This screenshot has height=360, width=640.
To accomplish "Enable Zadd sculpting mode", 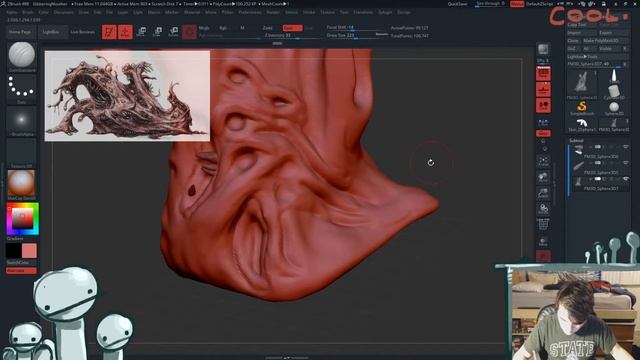I will [268, 28].
